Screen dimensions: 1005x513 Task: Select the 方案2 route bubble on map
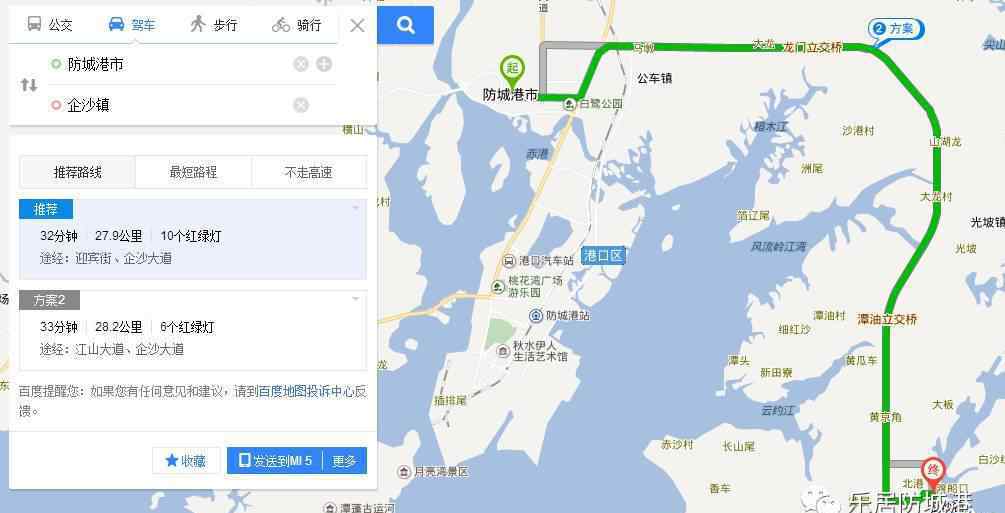click(x=895, y=29)
